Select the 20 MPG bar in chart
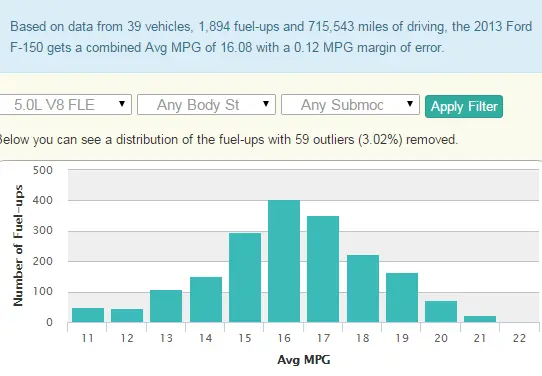This screenshot has width=542, height=376. [x=441, y=312]
